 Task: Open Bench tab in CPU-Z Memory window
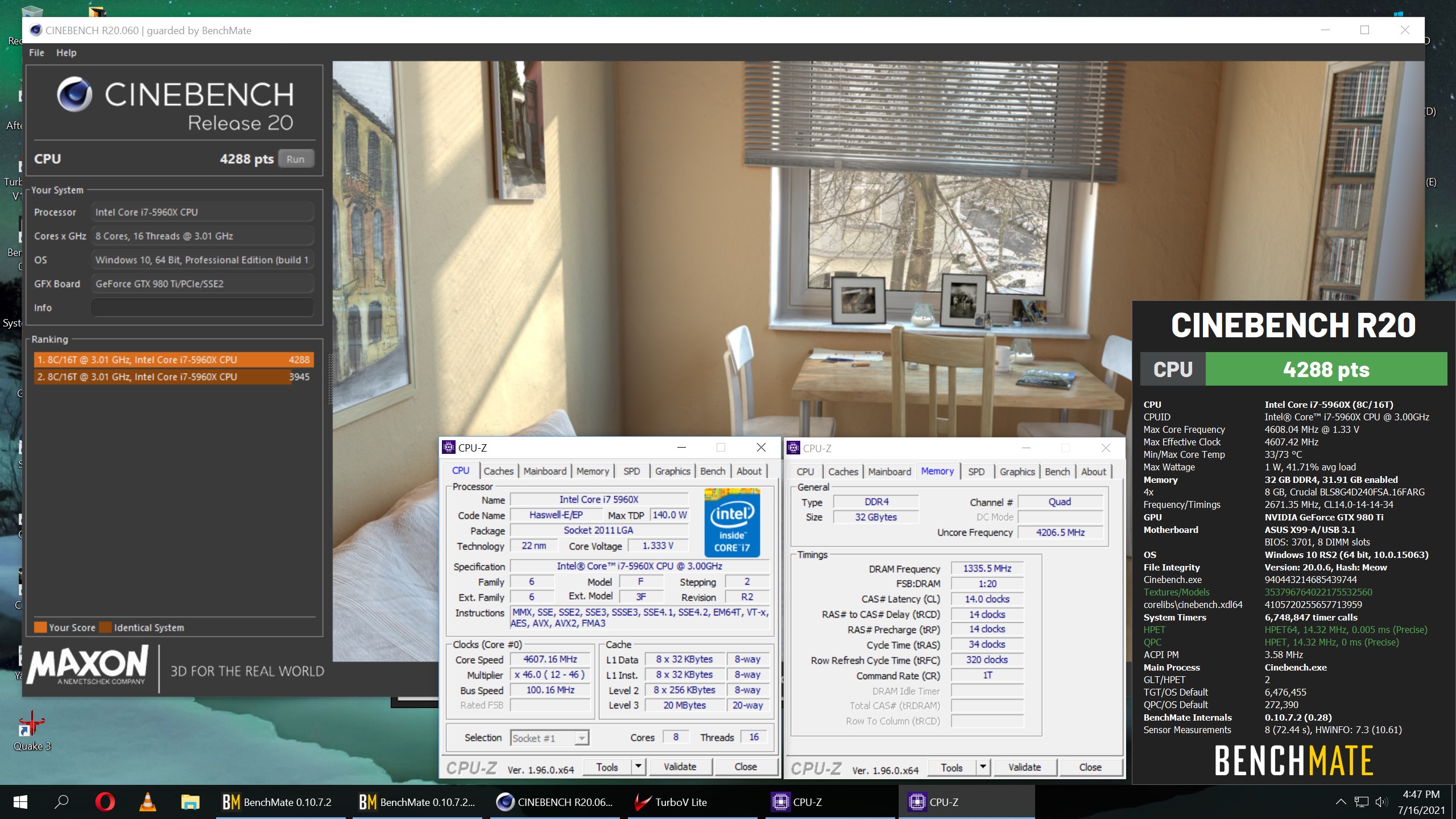[x=1057, y=471]
